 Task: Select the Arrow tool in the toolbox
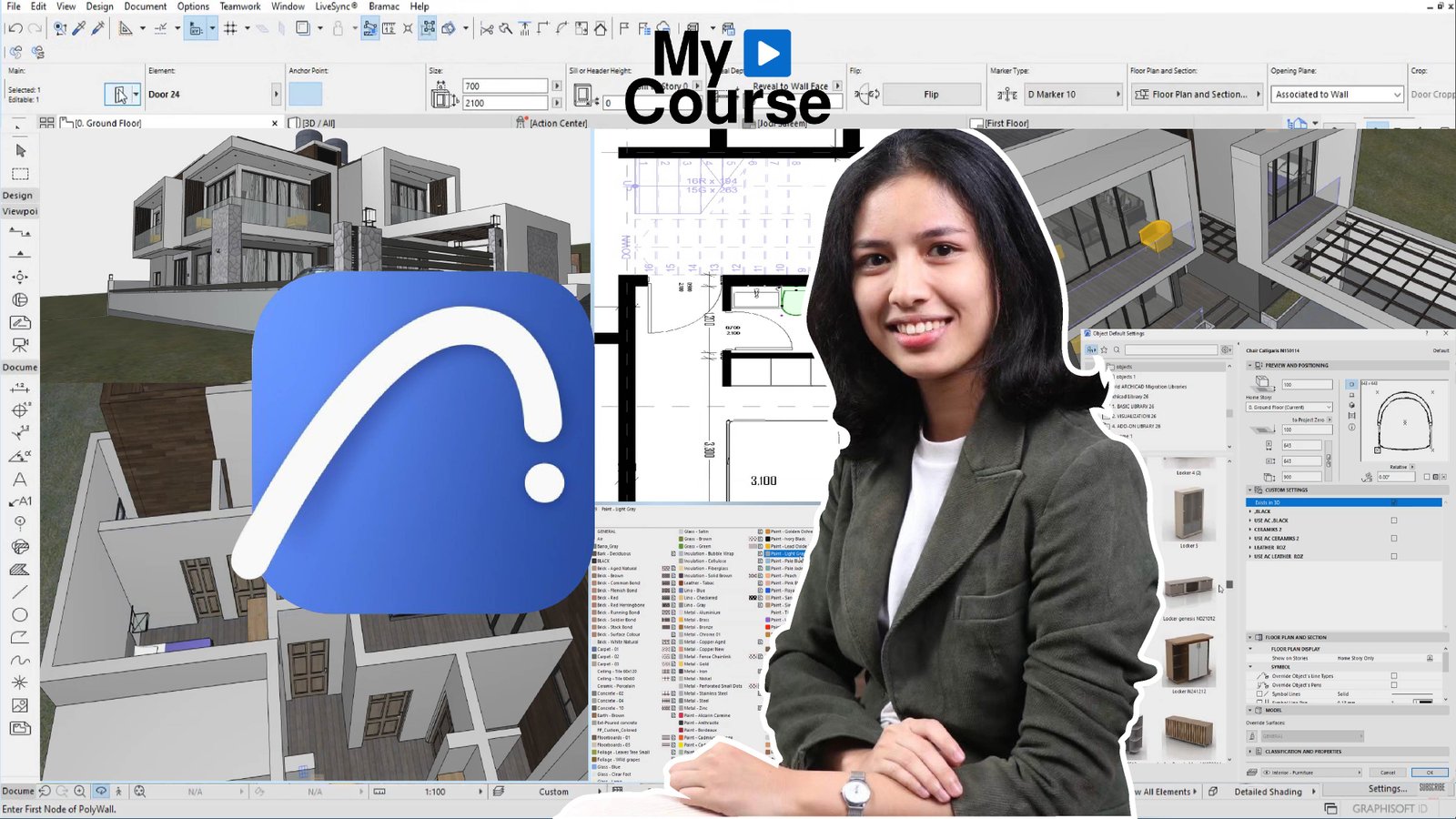[20, 151]
